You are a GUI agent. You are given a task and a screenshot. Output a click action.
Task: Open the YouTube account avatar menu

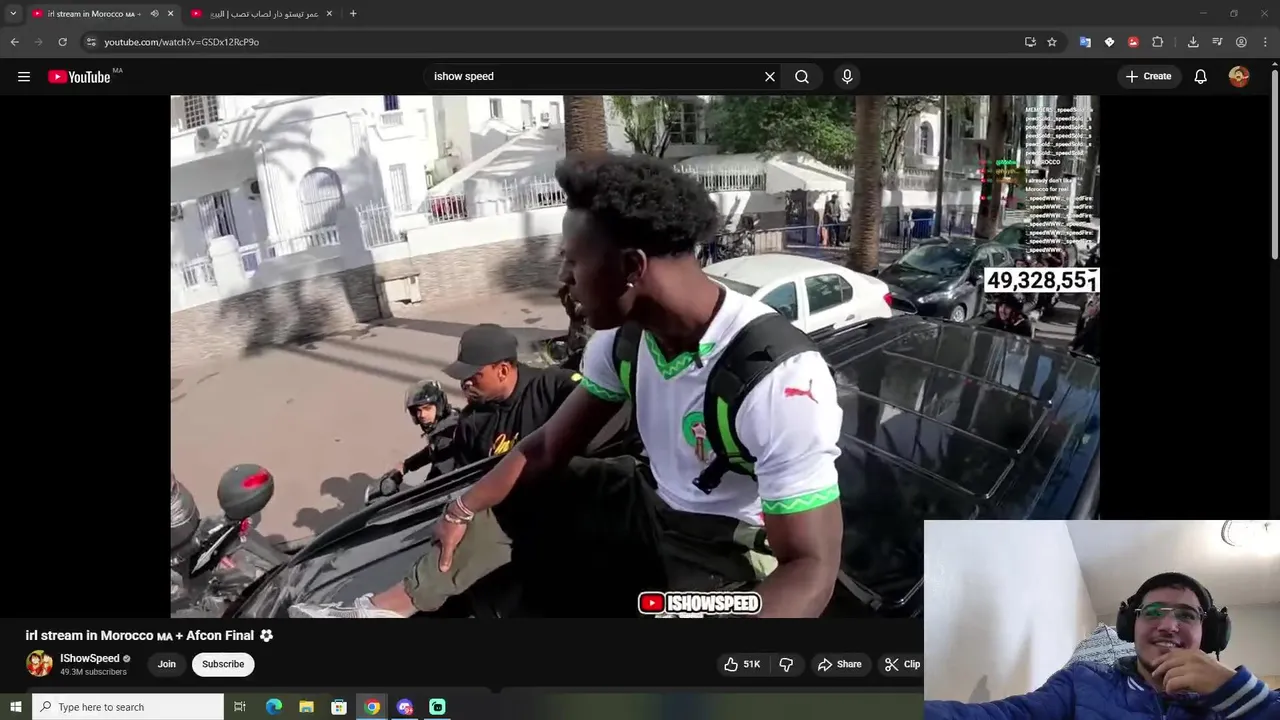tap(1239, 76)
